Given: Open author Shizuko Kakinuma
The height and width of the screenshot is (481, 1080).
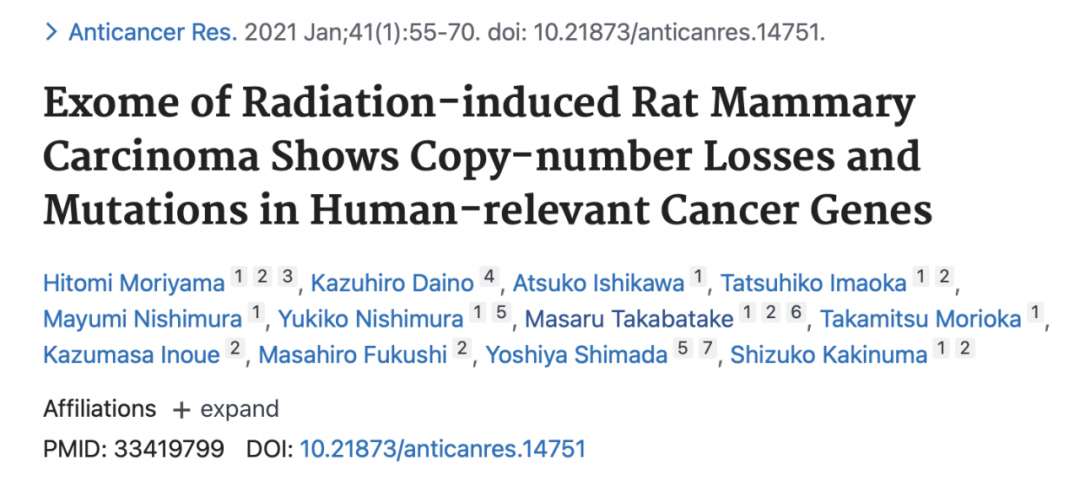Looking at the screenshot, I should tap(829, 354).
